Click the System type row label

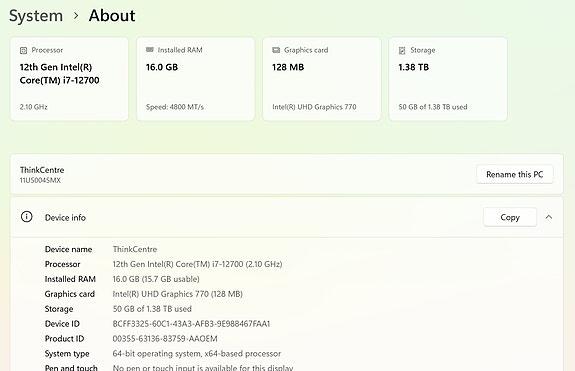point(67,354)
